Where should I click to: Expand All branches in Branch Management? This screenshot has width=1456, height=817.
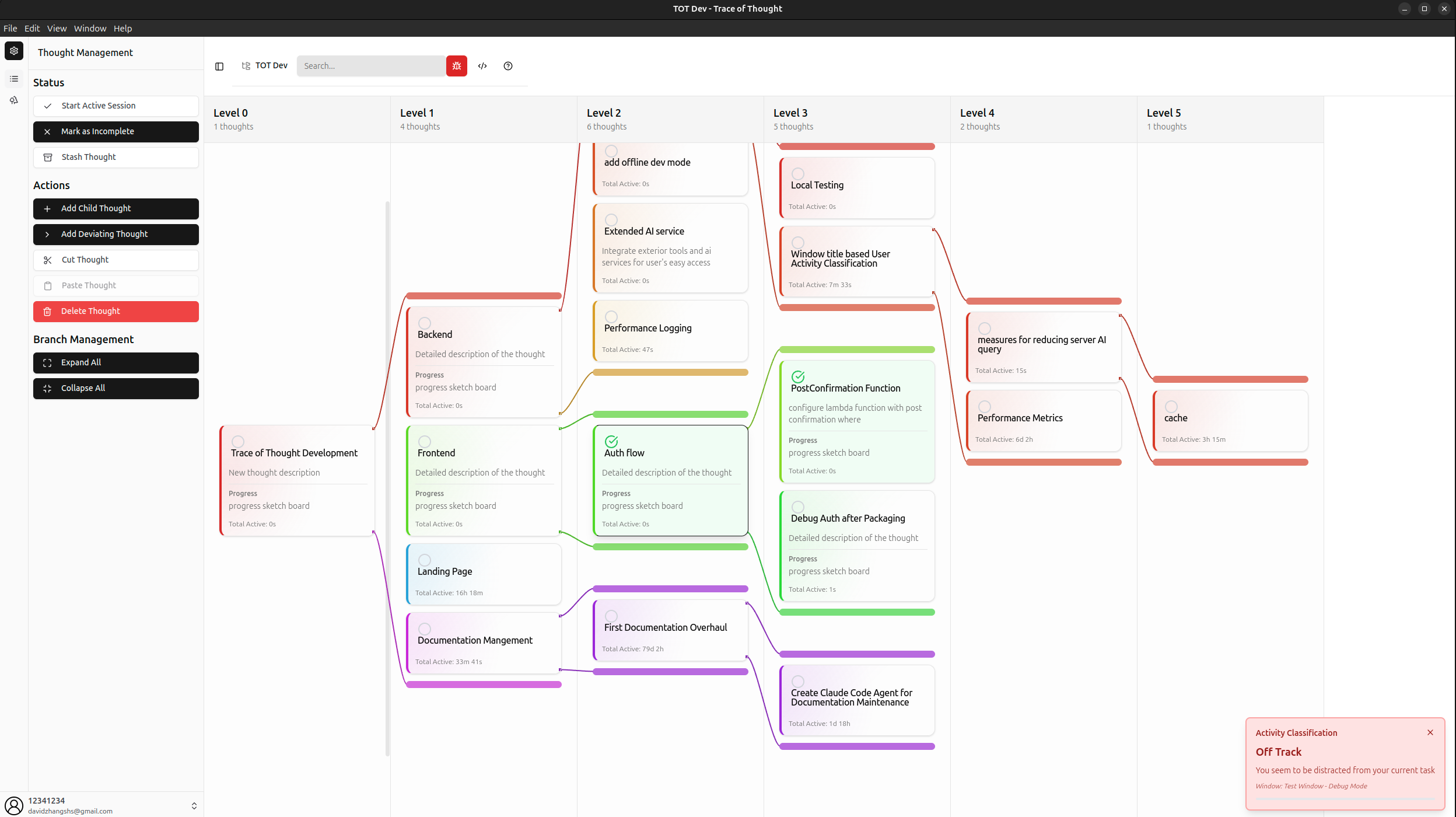116,362
